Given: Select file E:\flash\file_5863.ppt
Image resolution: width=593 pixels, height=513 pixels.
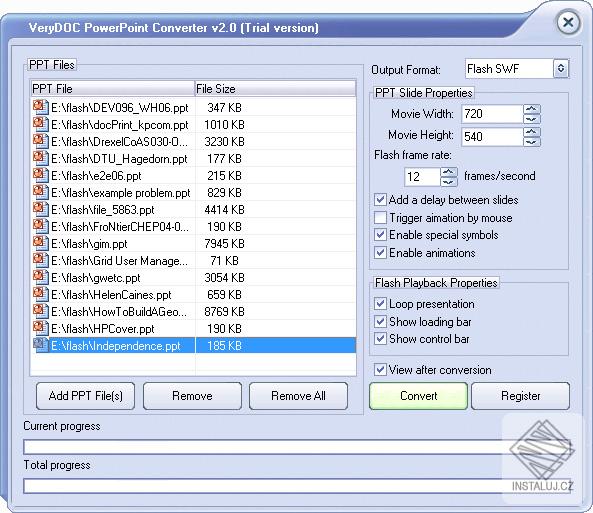Looking at the screenshot, I should pos(102,210).
